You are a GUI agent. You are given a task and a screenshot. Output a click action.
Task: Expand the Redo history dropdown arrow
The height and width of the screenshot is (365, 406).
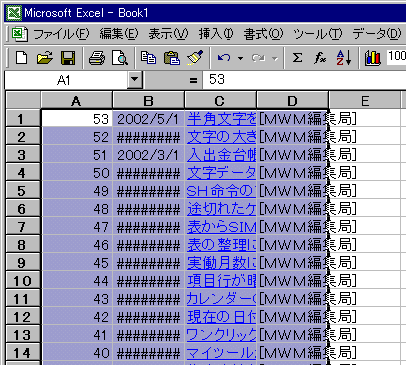coord(275,59)
